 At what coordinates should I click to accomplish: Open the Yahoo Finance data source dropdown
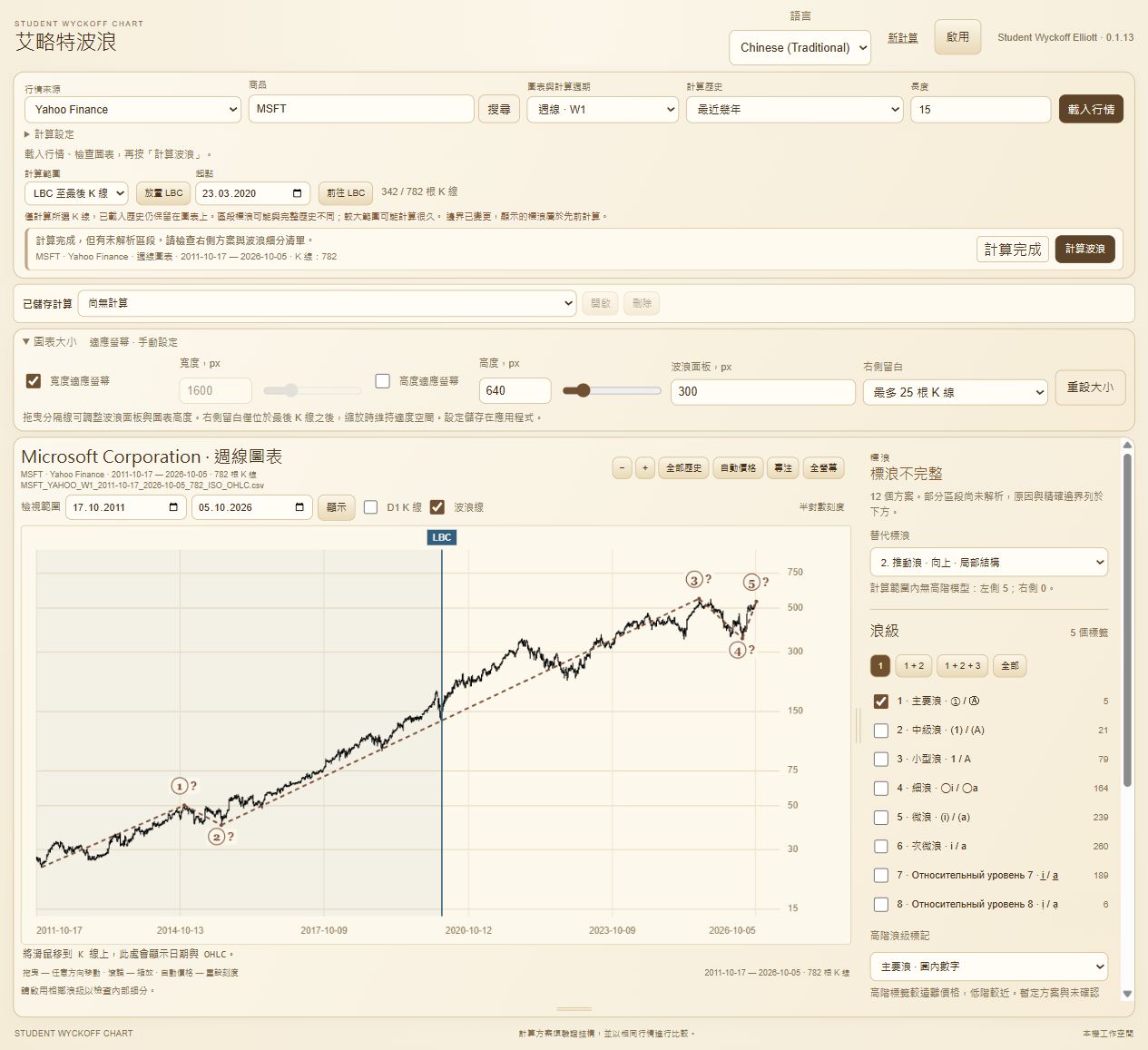pyautogui.click(x=132, y=110)
